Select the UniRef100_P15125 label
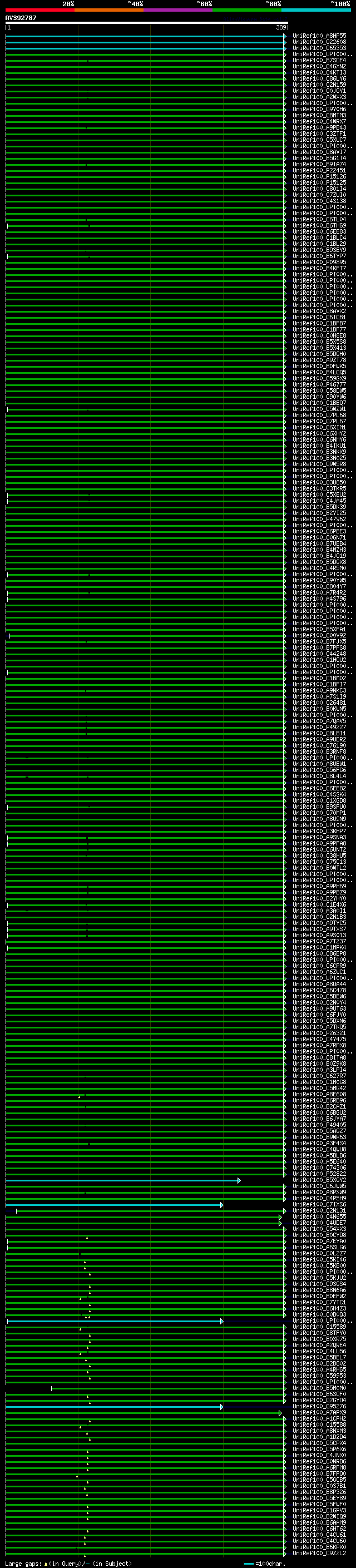The image size is (356, 1568). click(x=319, y=182)
